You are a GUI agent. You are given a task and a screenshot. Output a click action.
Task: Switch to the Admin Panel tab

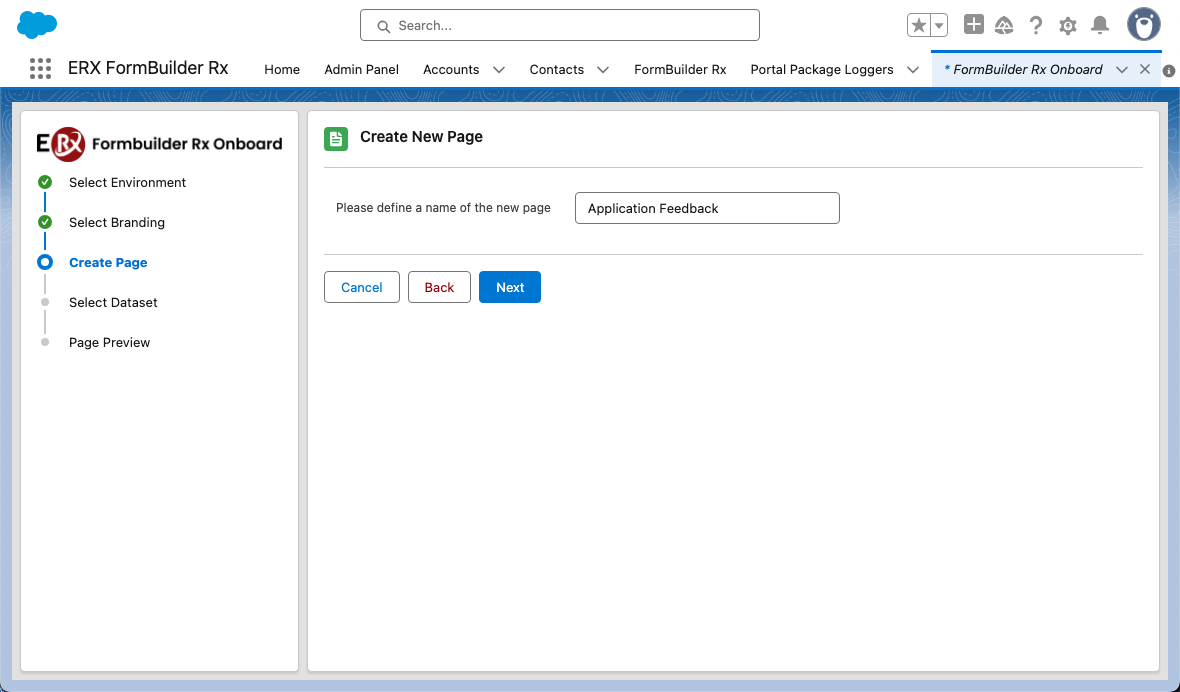click(x=361, y=70)
